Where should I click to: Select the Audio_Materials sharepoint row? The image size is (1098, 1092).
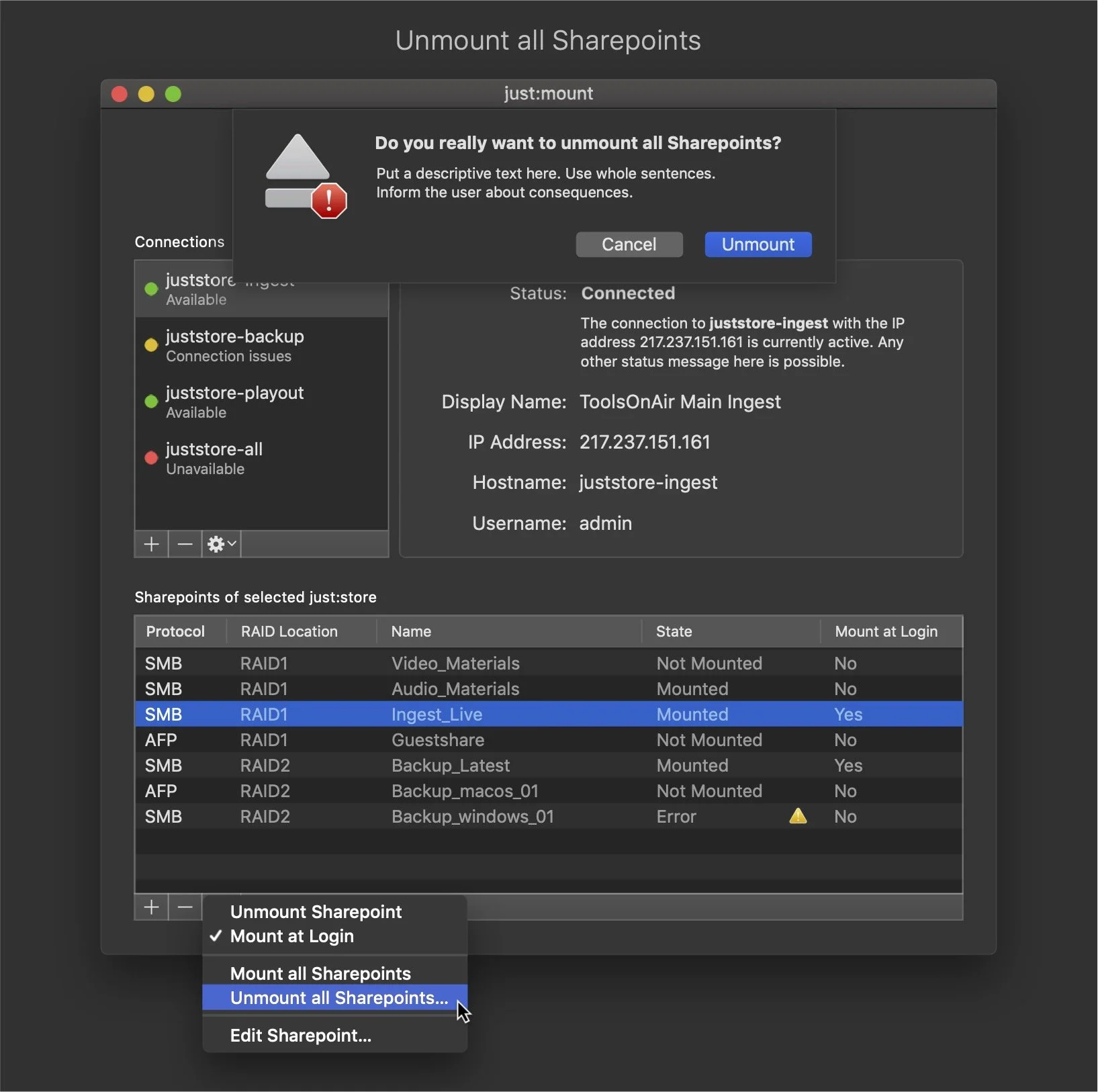[549, 688]
